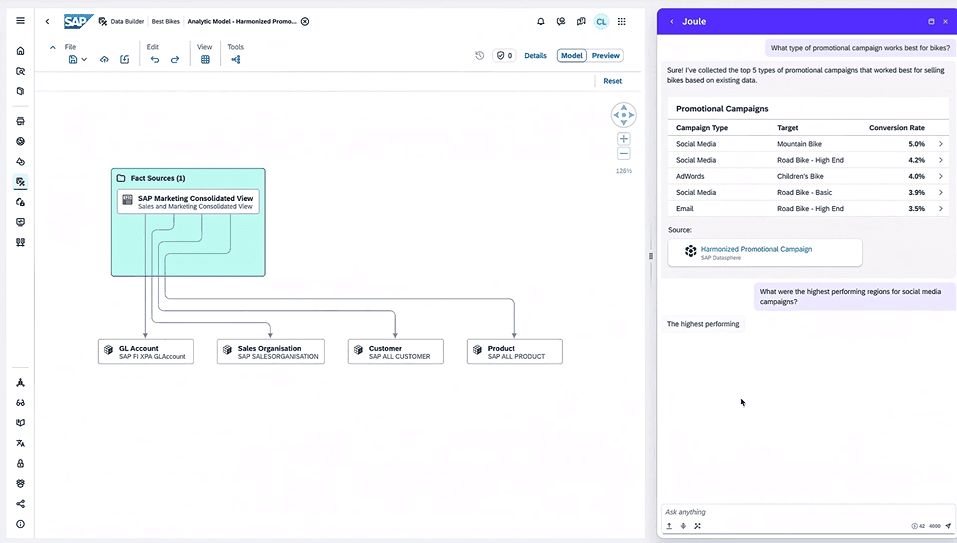Screen dimensions: 957x543
Task: Click the notifications bell icon
Action: click(541, 21)
